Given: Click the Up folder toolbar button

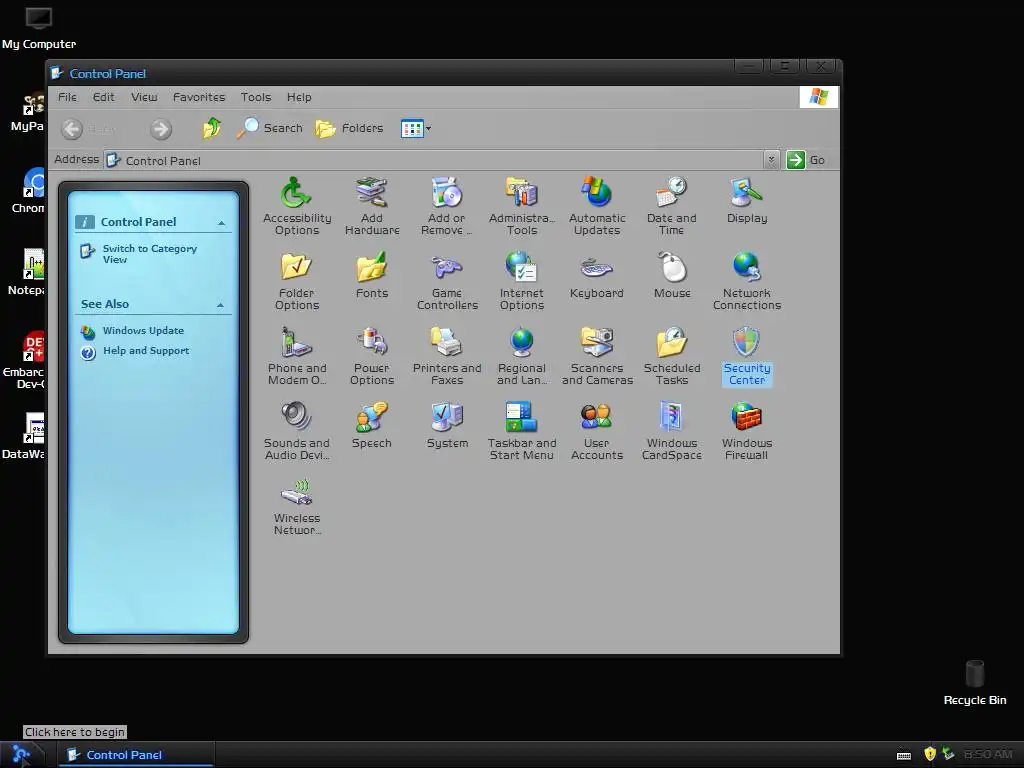Looking at the screenshot, I should (211, 129).
